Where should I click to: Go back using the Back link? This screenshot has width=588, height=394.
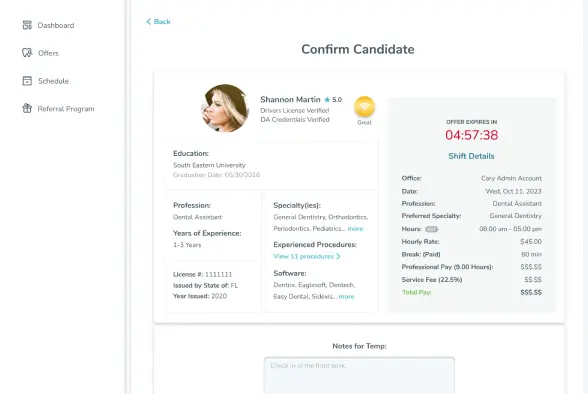tap(158, 21)
